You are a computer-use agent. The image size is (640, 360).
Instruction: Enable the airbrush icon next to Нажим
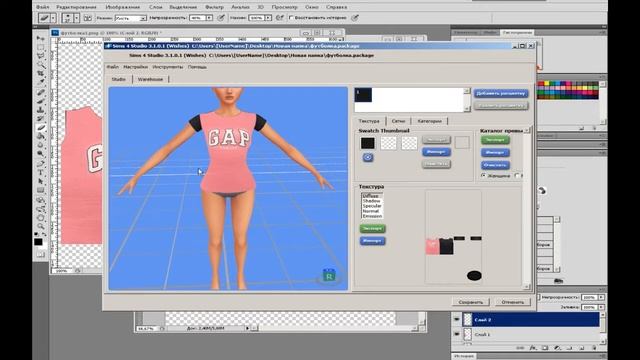280,18
